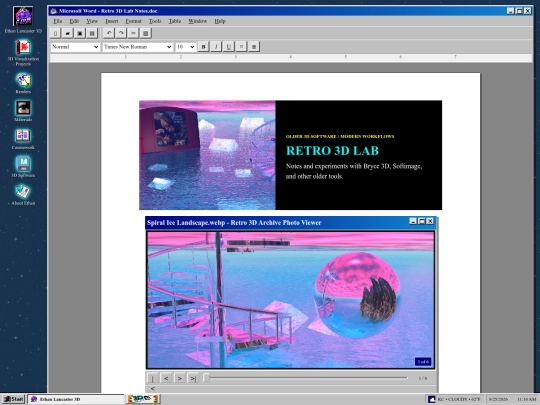540x405 pixels.
Task: Click the date in the system tray
Action: (498, 399)
